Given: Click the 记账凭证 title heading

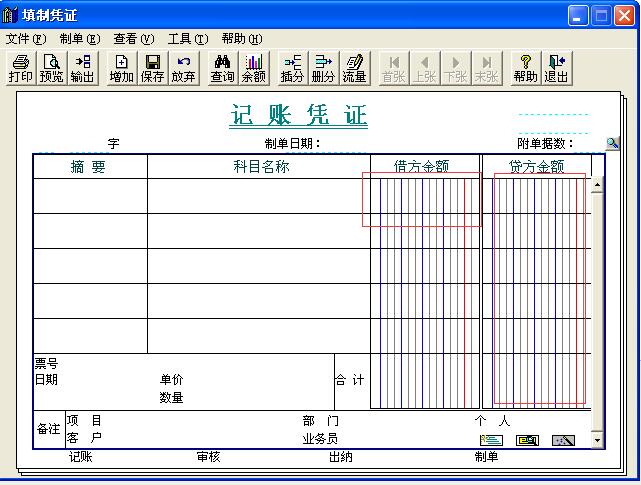Looking at the screenshot, I should click(x=298, y=115).
